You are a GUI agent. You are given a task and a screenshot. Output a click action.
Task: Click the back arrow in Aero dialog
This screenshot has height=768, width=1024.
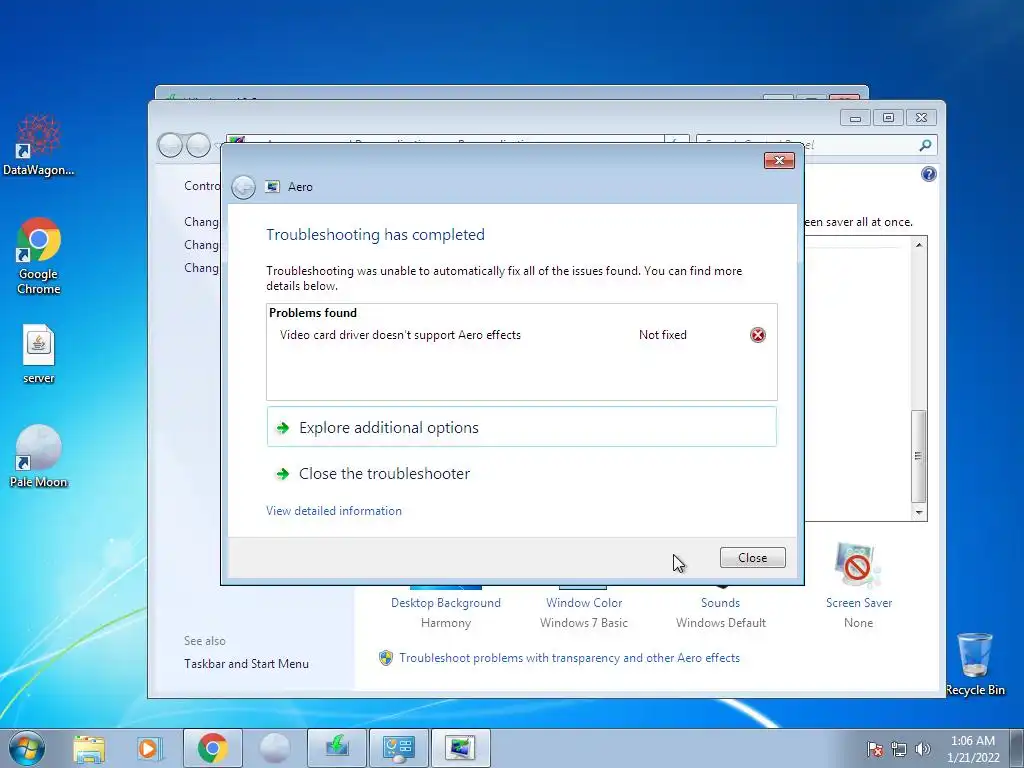244,187
